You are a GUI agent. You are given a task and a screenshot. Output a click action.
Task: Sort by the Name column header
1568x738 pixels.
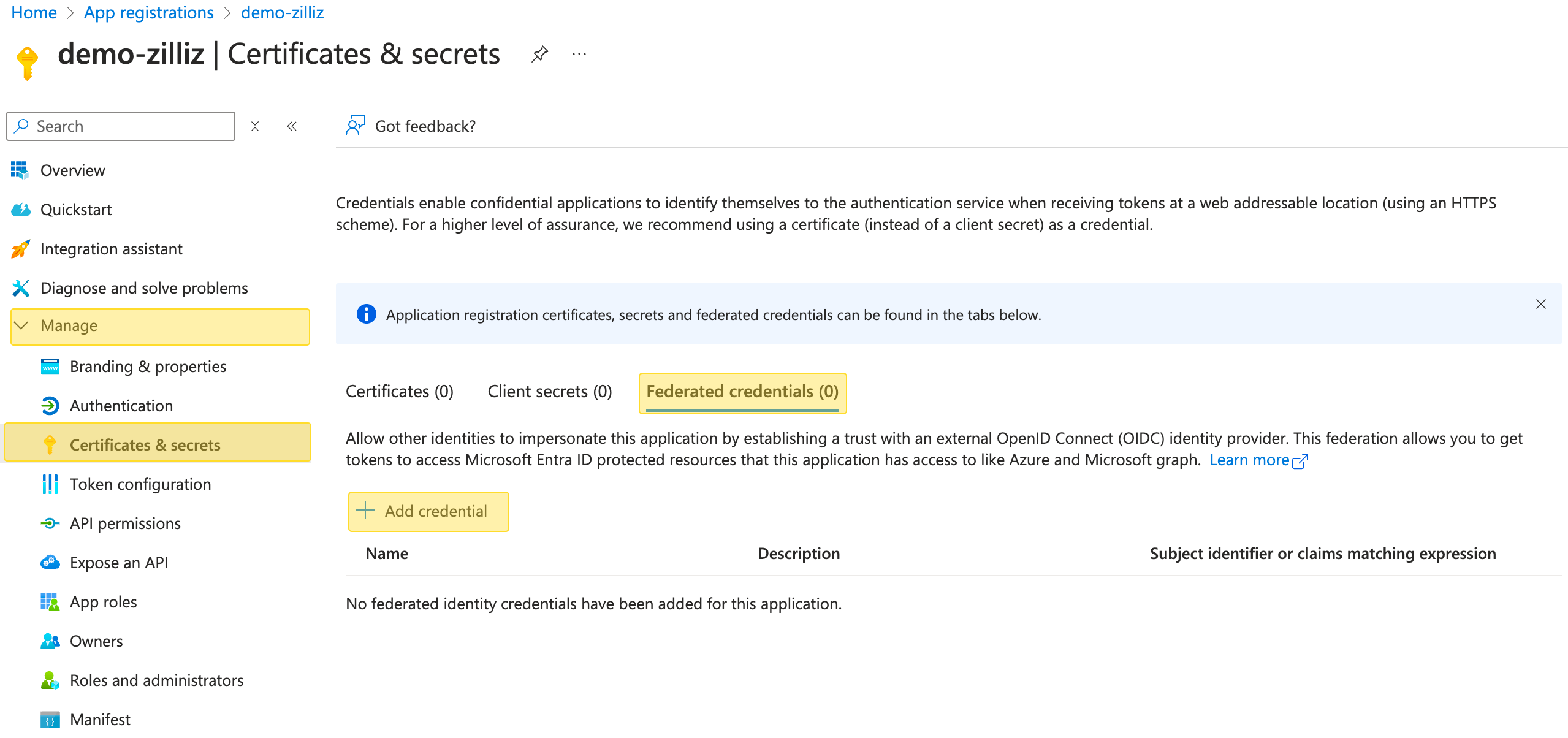coord(387,553)
